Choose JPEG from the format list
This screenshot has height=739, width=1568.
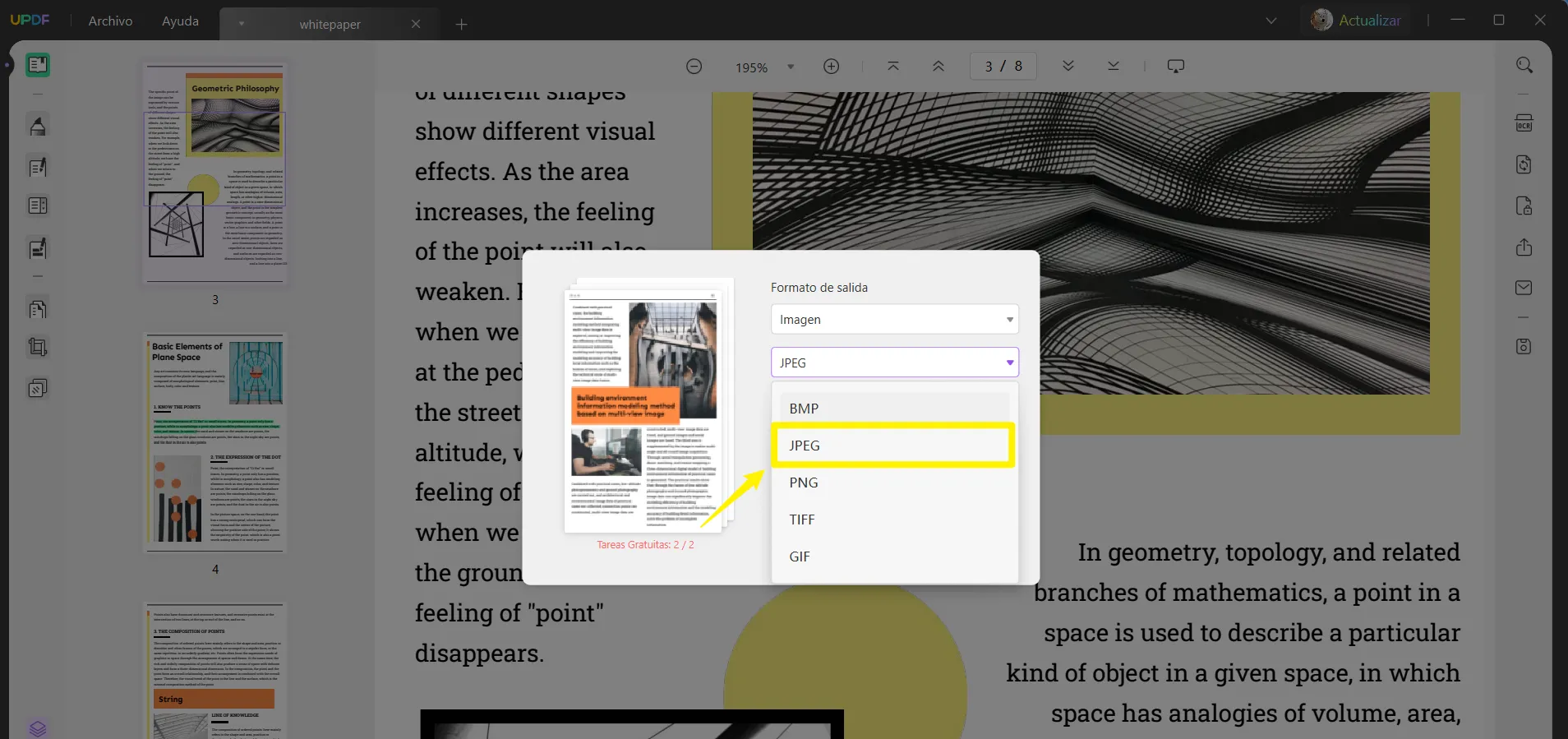pos(895,446)
